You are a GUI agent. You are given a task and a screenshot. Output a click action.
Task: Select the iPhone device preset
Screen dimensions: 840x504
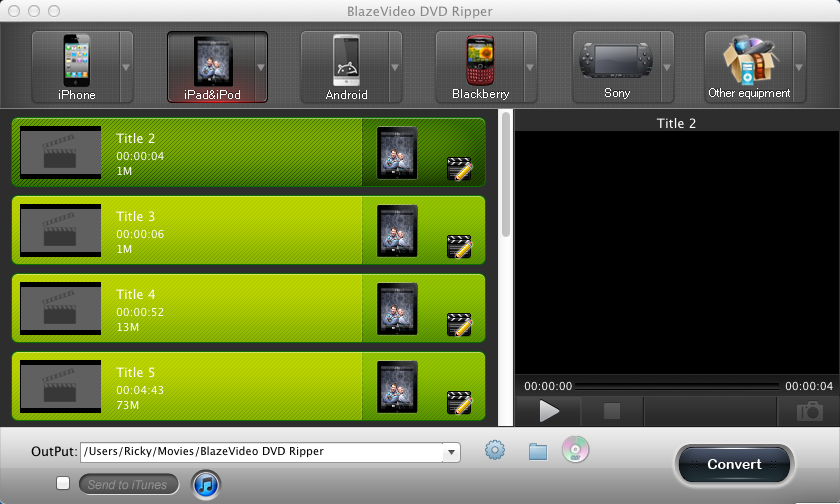pyautogui.click(x=76, y=67)
